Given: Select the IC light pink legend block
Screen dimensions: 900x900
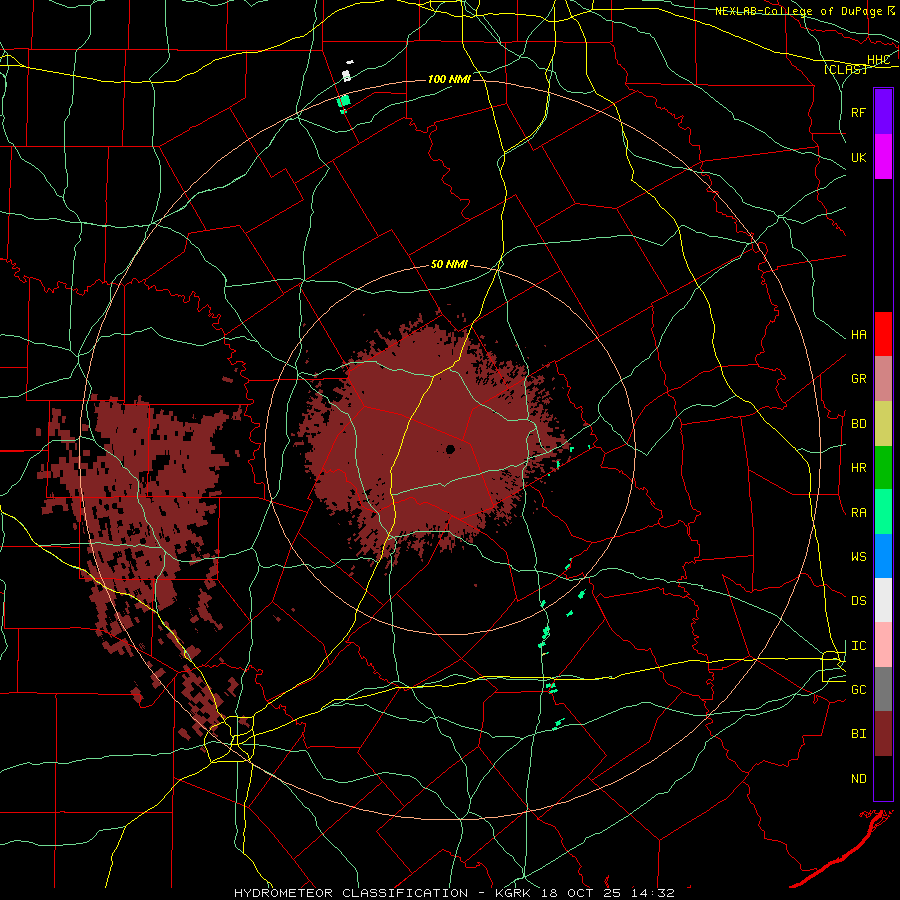Looking at the screenshot, I should pos(883,645).
